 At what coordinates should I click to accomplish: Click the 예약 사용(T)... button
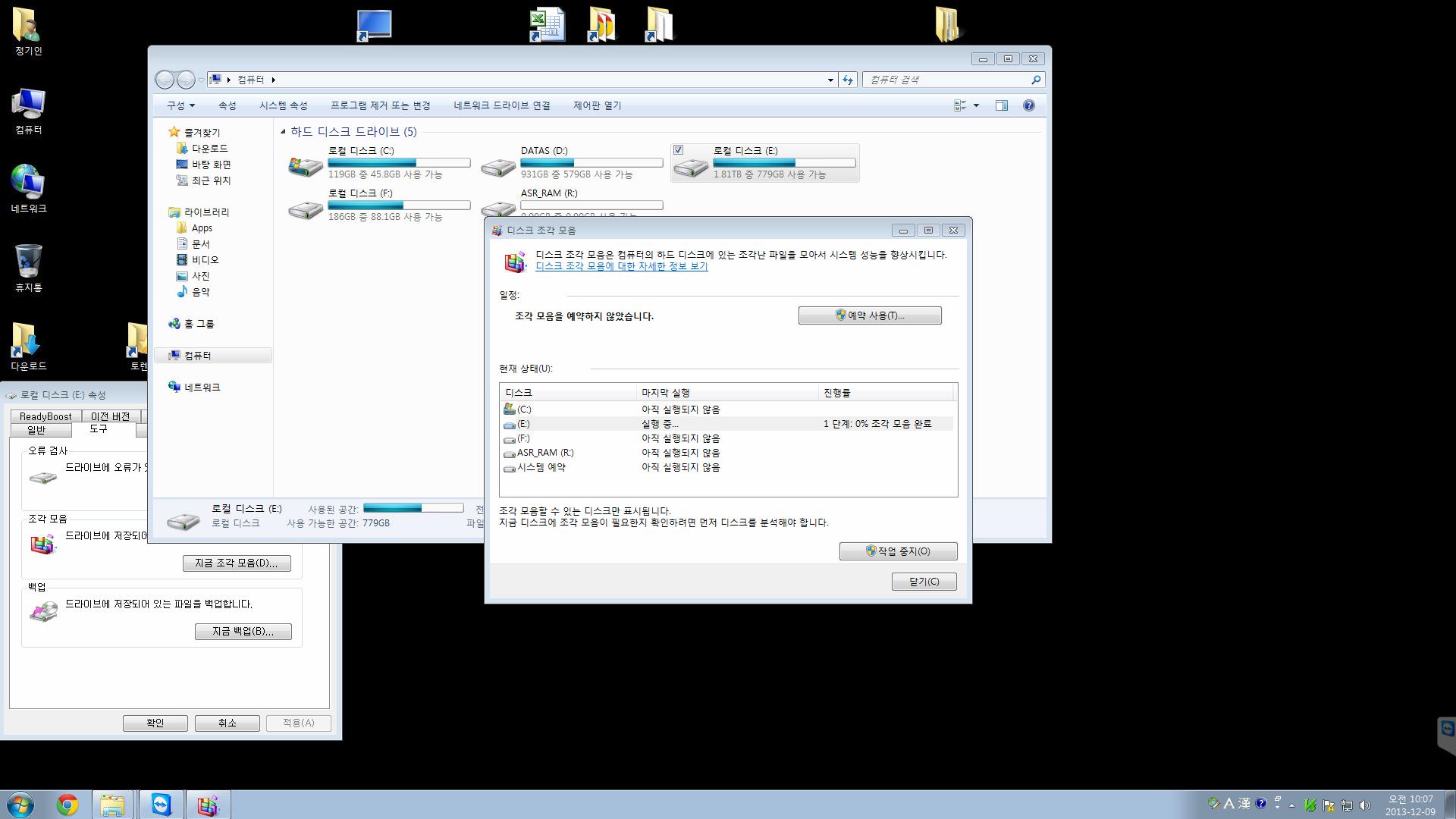[x=870, y=315]
